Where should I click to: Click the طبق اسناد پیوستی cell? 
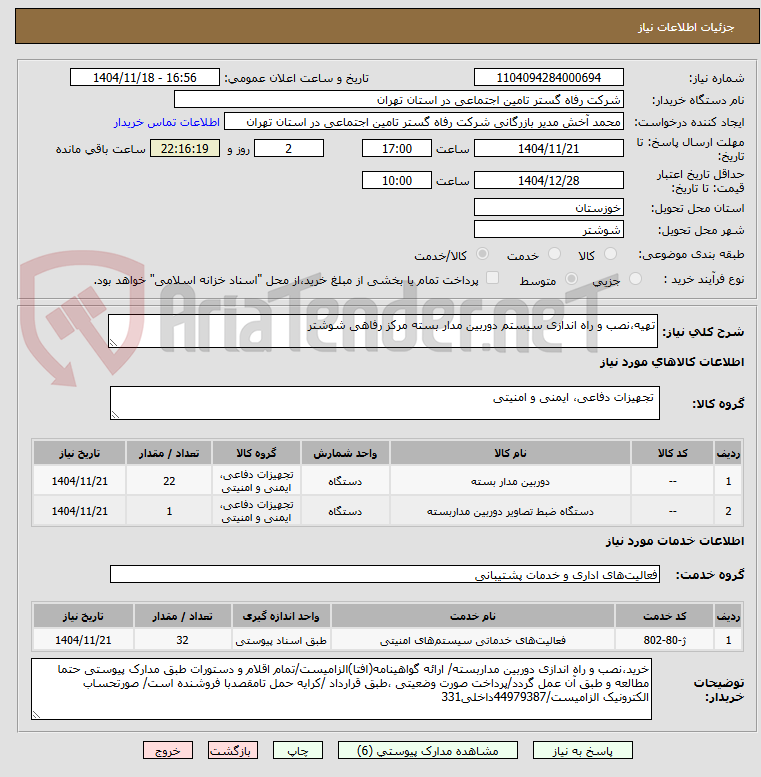point(281,640)
